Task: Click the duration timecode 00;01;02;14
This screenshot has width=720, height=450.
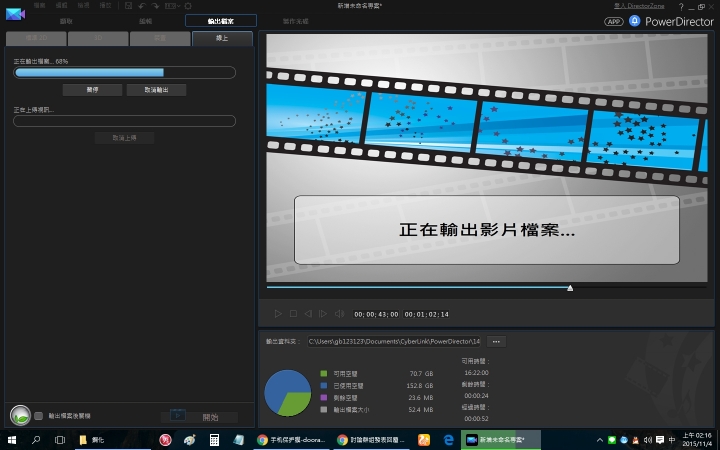Action: click(427, 315)
